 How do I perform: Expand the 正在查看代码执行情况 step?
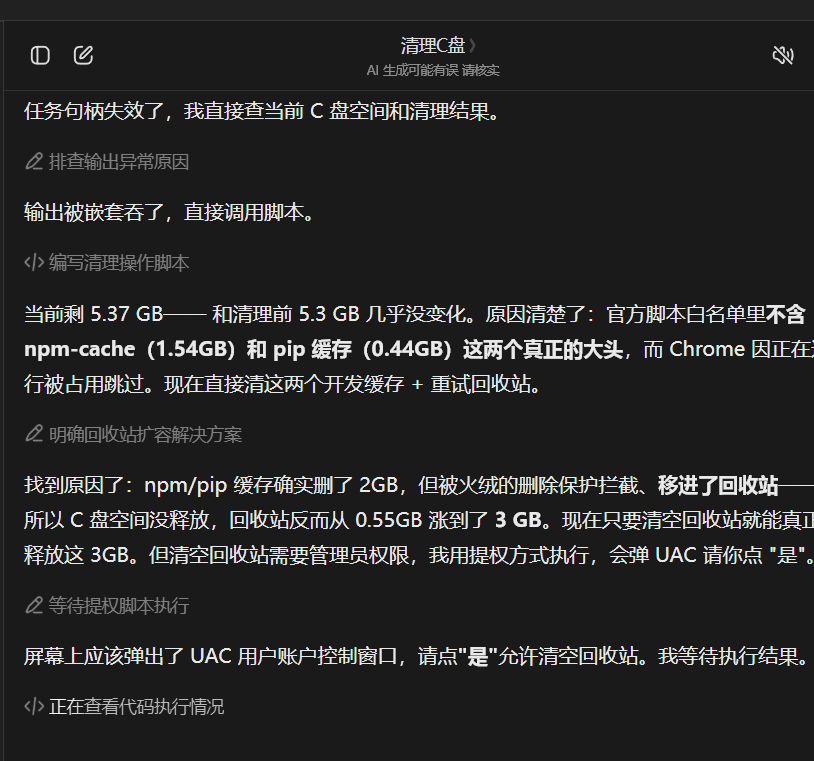tap(124, 706)
